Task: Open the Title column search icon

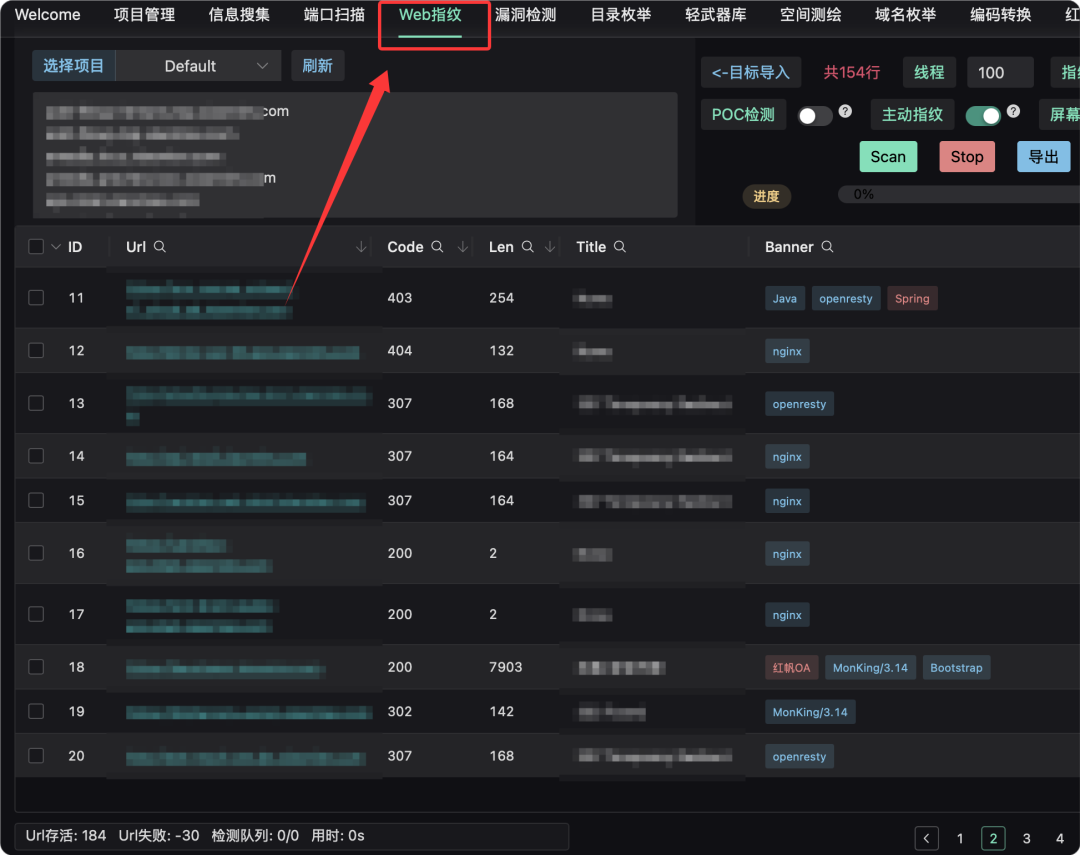Action: click(620, 247)
